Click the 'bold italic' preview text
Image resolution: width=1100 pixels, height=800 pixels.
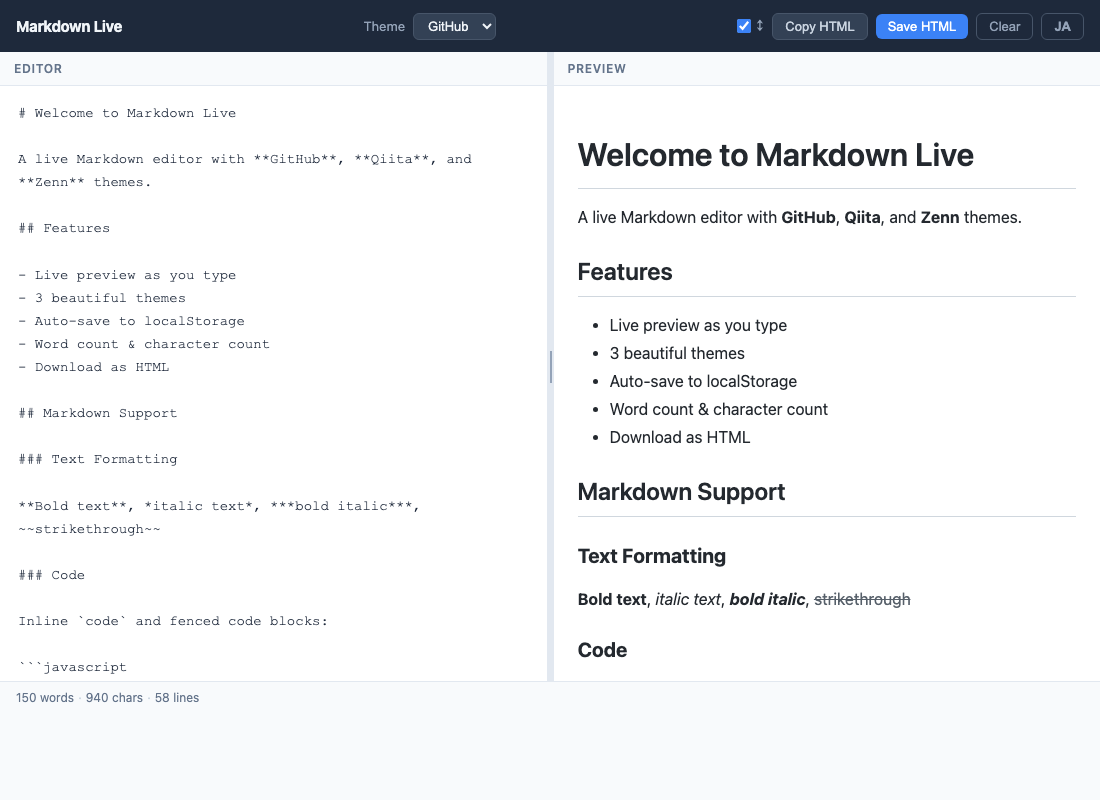pos(767,599)
